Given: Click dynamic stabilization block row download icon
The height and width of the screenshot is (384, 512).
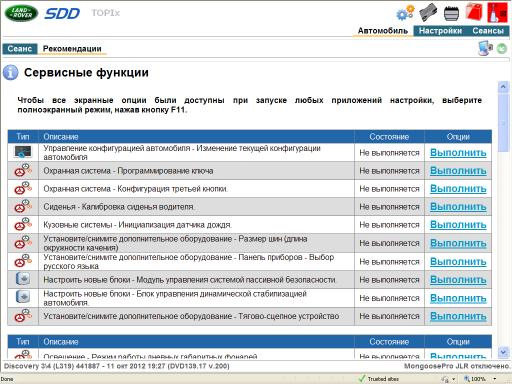Looking at the screenshot, I should coord(23,297).
